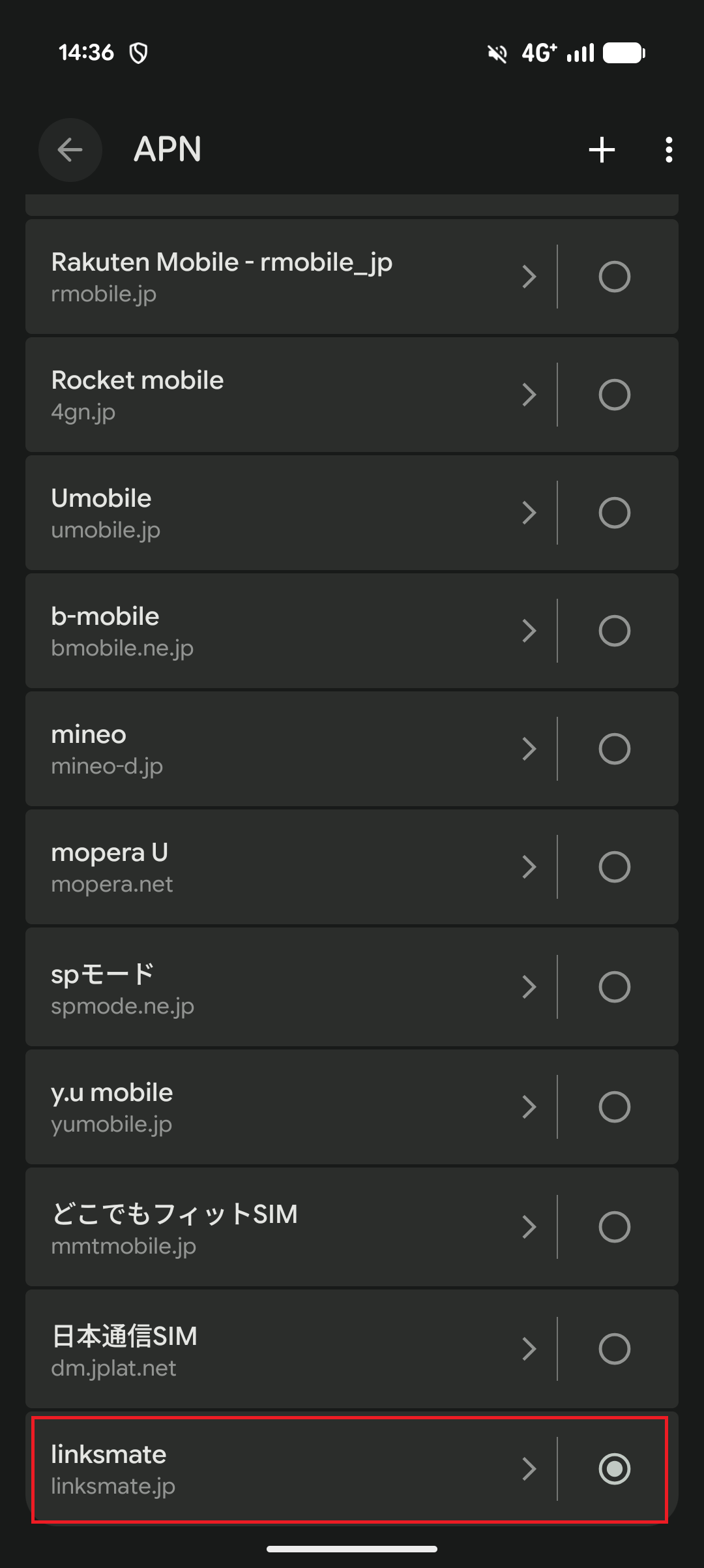Tap the bottom home gesture bar
This screenshot has width=704, height=1568.
(x=352, y=1549)
